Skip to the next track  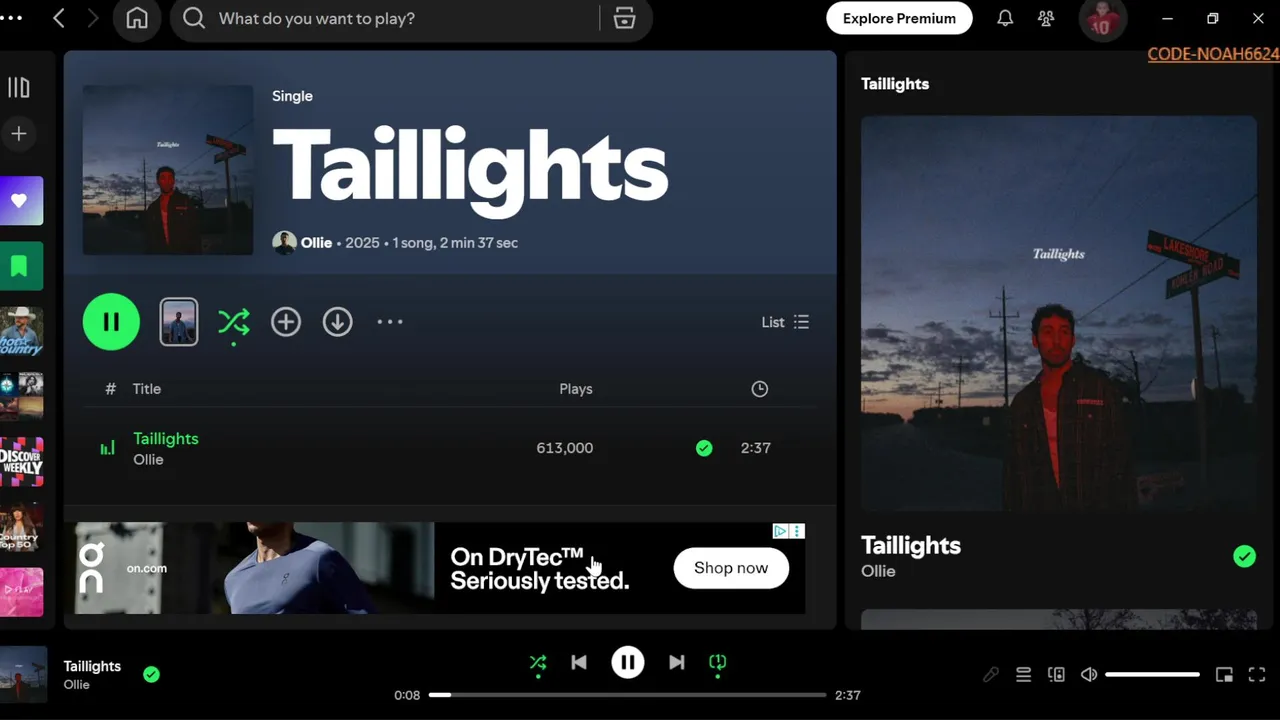(x=677, y=662)
